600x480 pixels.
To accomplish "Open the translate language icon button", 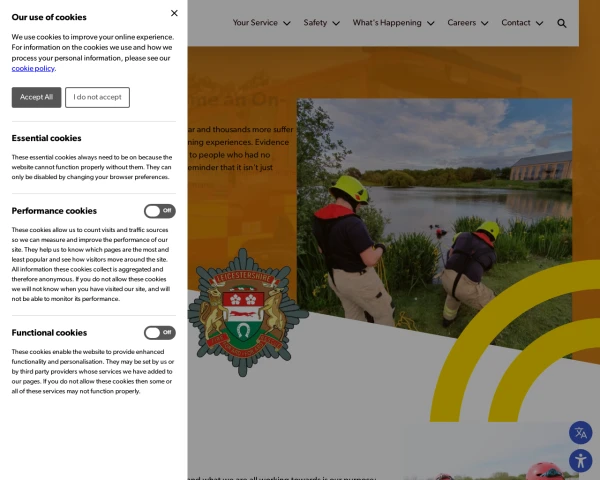I will (x=581, y=432).
